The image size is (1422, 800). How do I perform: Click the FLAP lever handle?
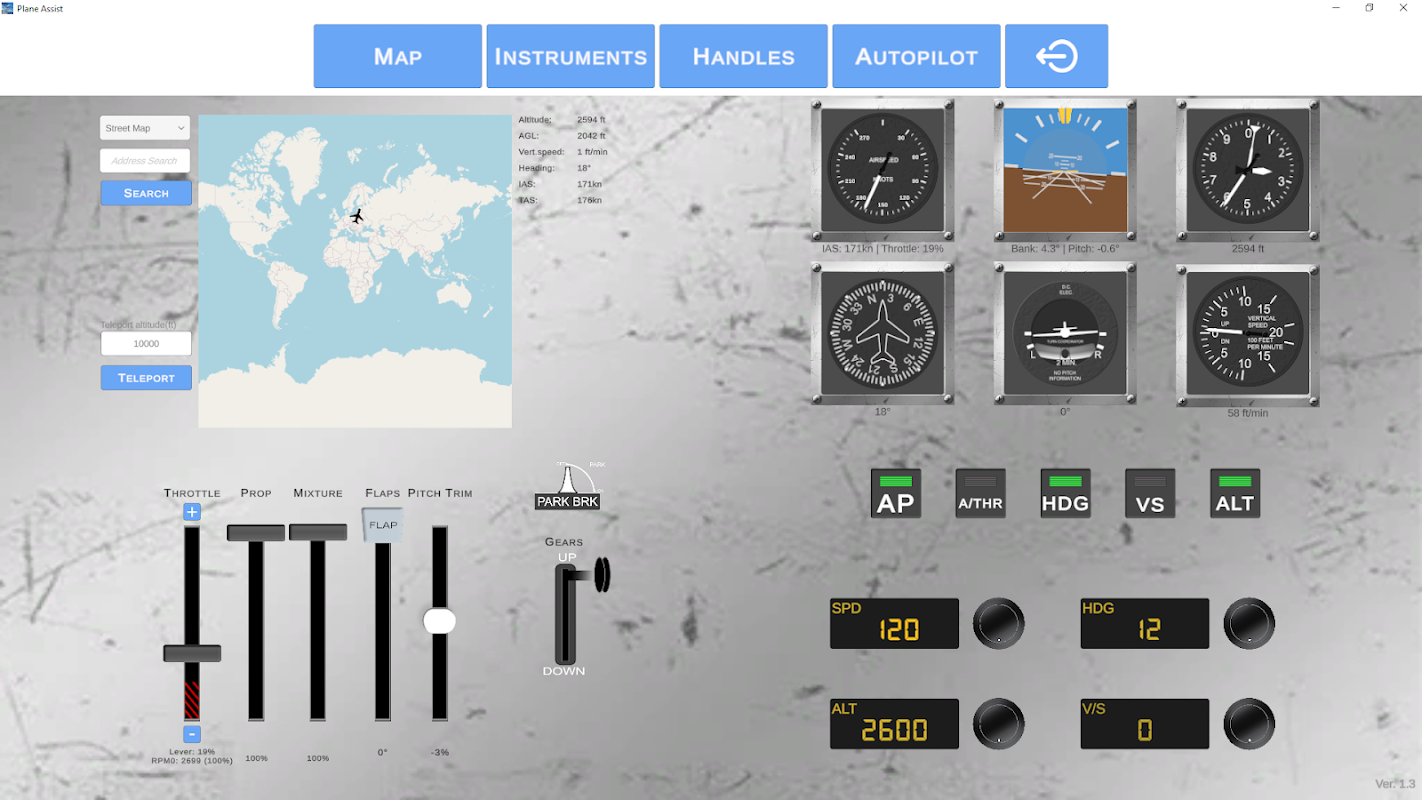(x=383, y=525)
